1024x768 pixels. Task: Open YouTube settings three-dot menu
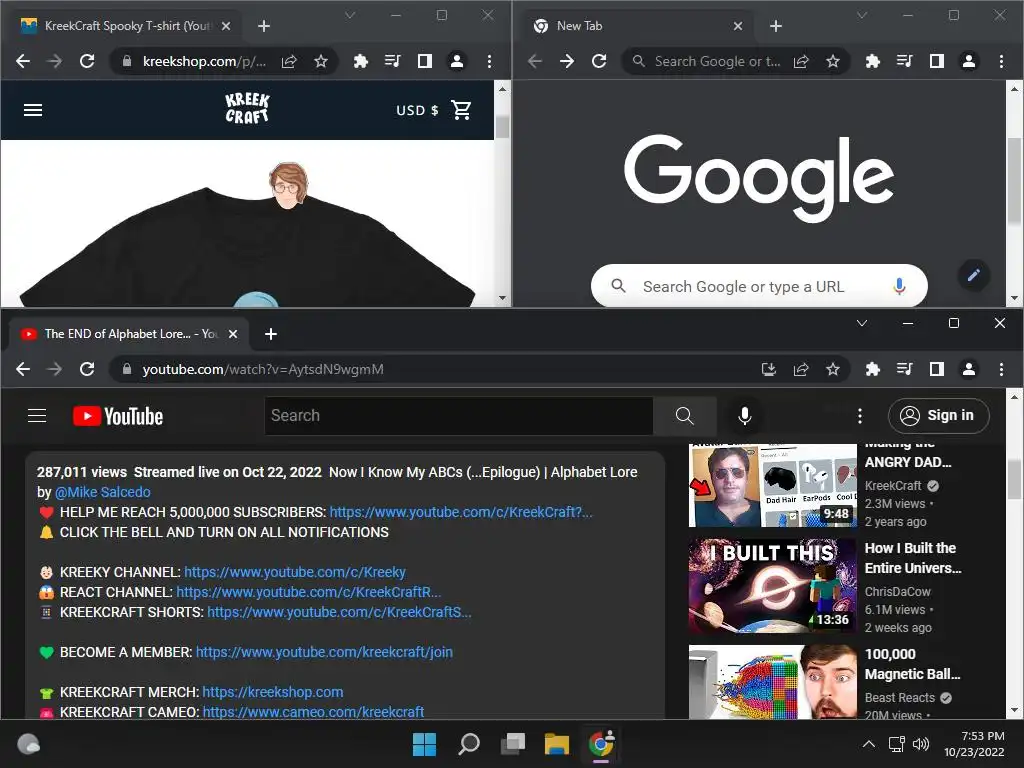point(859,416)
